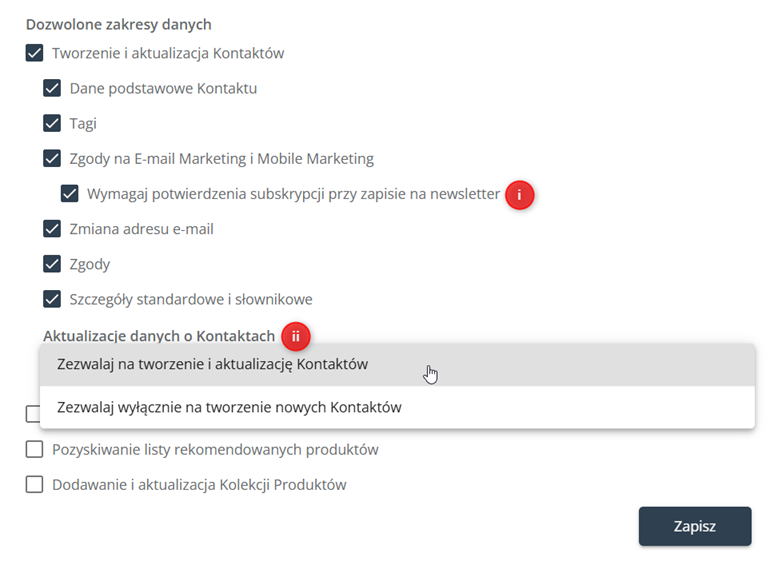Toggle Dane podstawowe Kontaktu checkbox

pyautogui.click(x=52, y=88)
